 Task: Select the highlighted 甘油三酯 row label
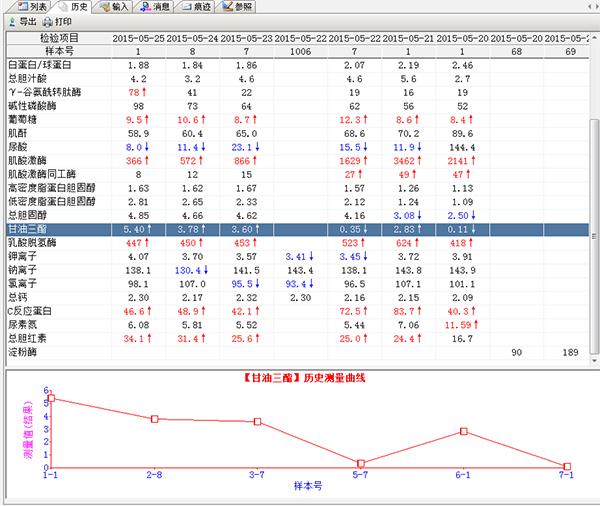(27, 229)
